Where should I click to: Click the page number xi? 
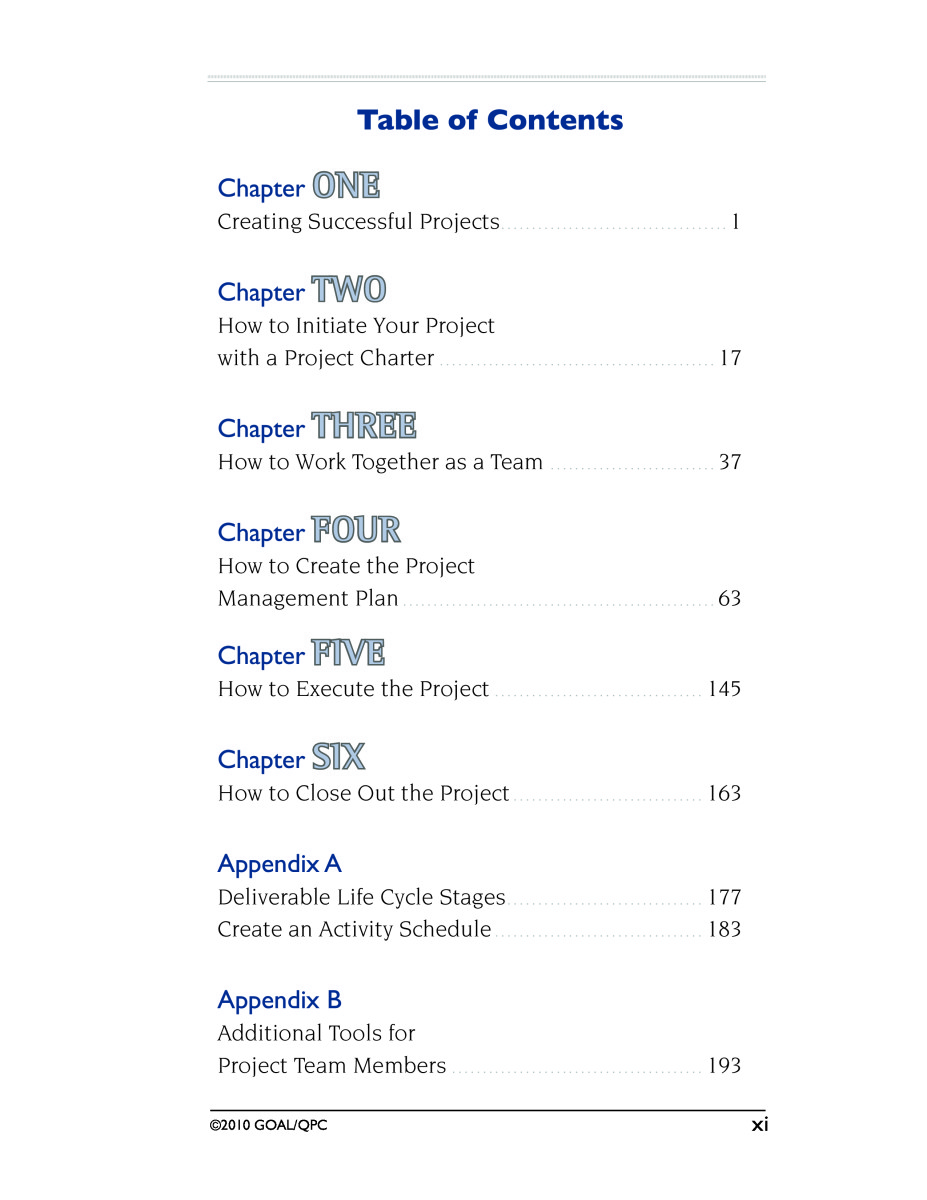(760, 1125)
